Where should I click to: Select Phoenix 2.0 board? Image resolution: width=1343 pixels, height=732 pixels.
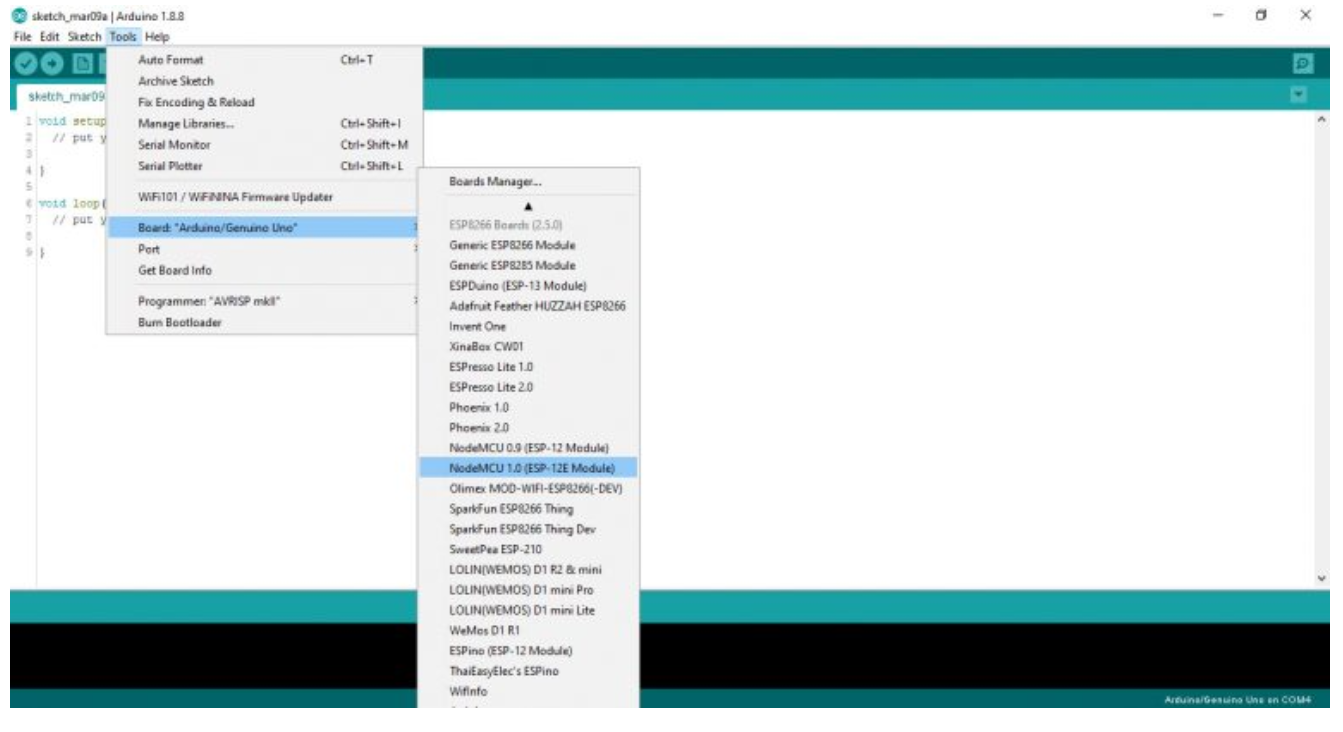click(x=528, y=428)
